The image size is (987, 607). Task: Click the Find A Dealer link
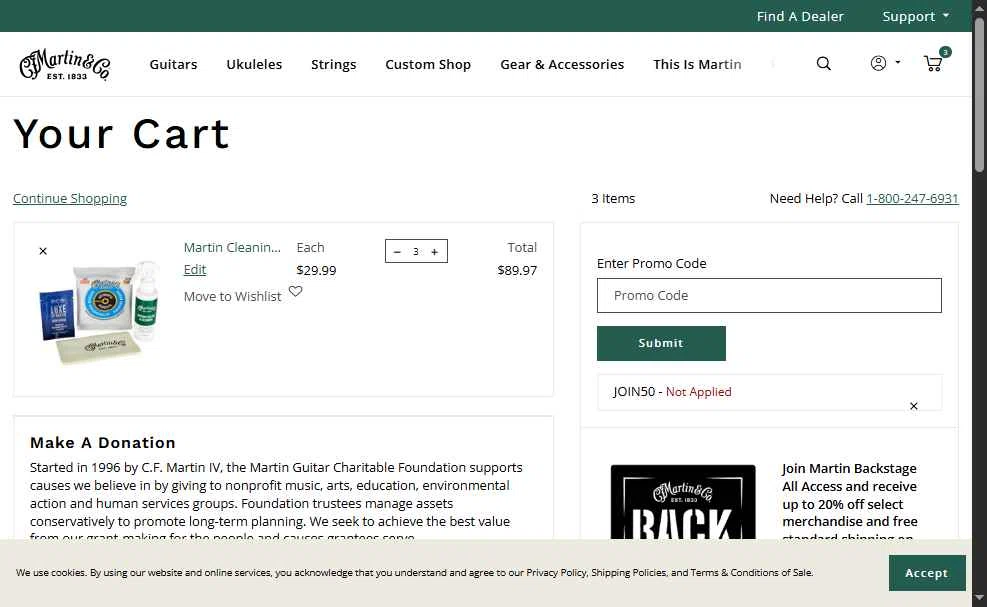coord(800,16)
